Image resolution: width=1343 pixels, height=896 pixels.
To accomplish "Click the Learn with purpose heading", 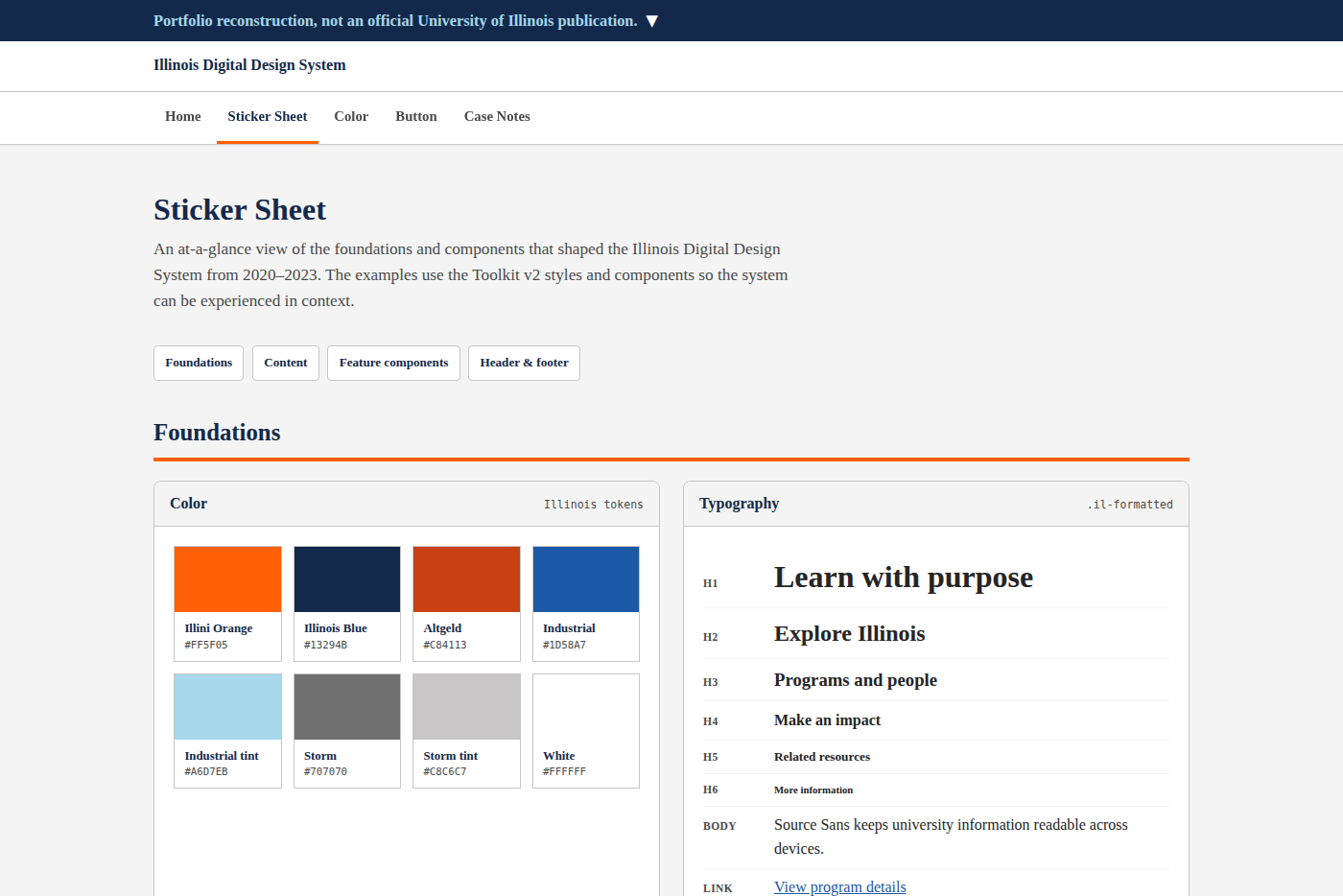I will (904, 578).
